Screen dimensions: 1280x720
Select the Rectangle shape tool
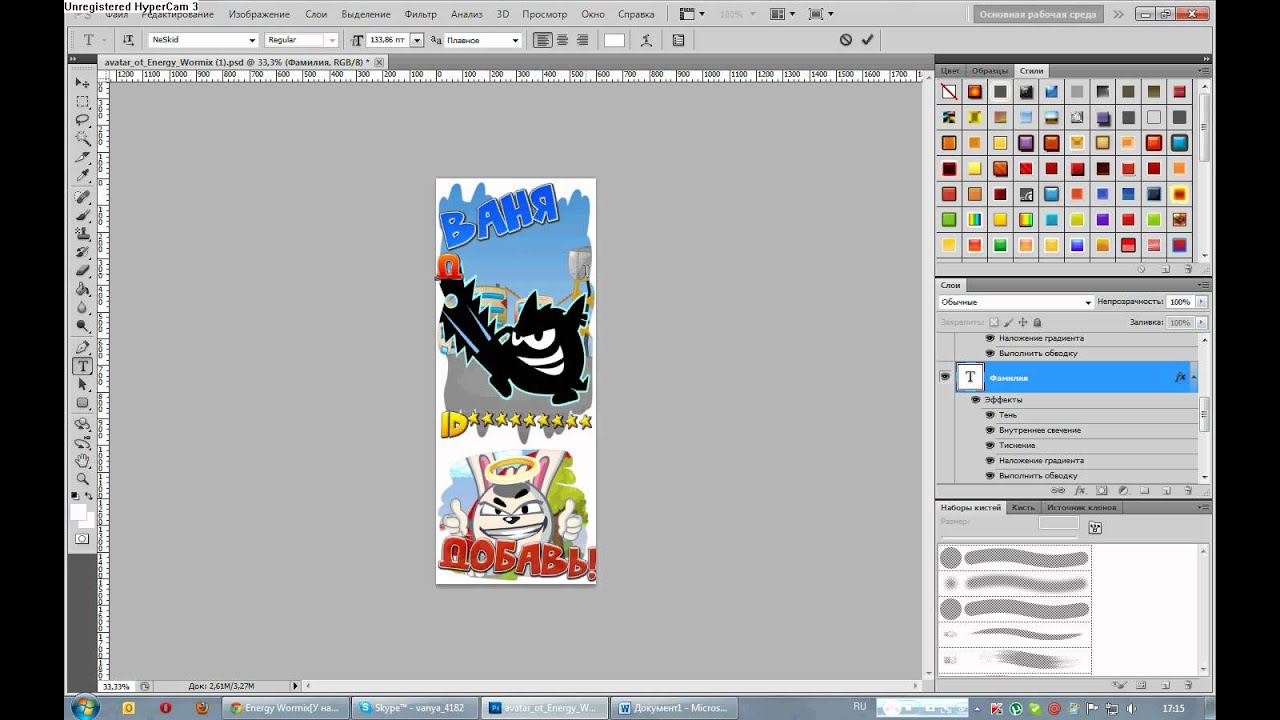[83, 403]
